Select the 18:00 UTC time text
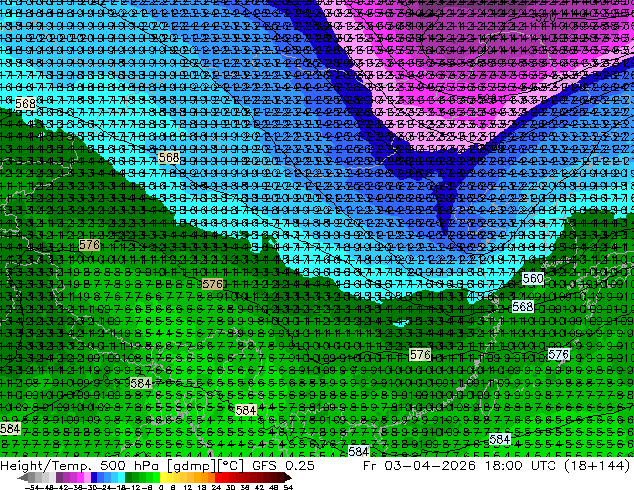This screenshot has width=634, height=490. [522, 466]
